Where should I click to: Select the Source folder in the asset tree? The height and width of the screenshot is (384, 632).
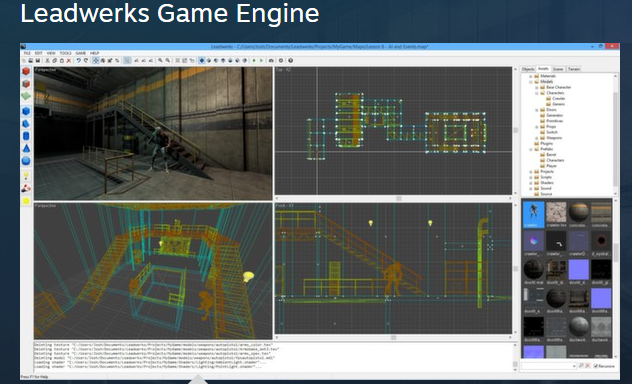click(543, 194)
